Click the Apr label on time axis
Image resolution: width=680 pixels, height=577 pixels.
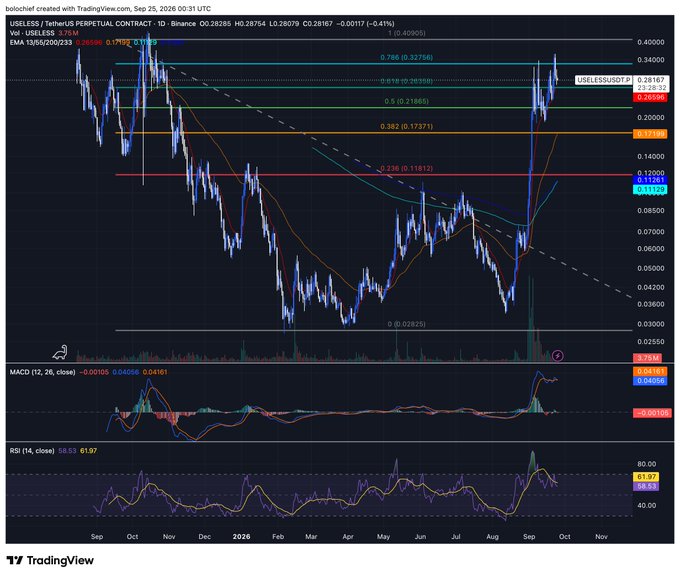[x=348, y=537]
